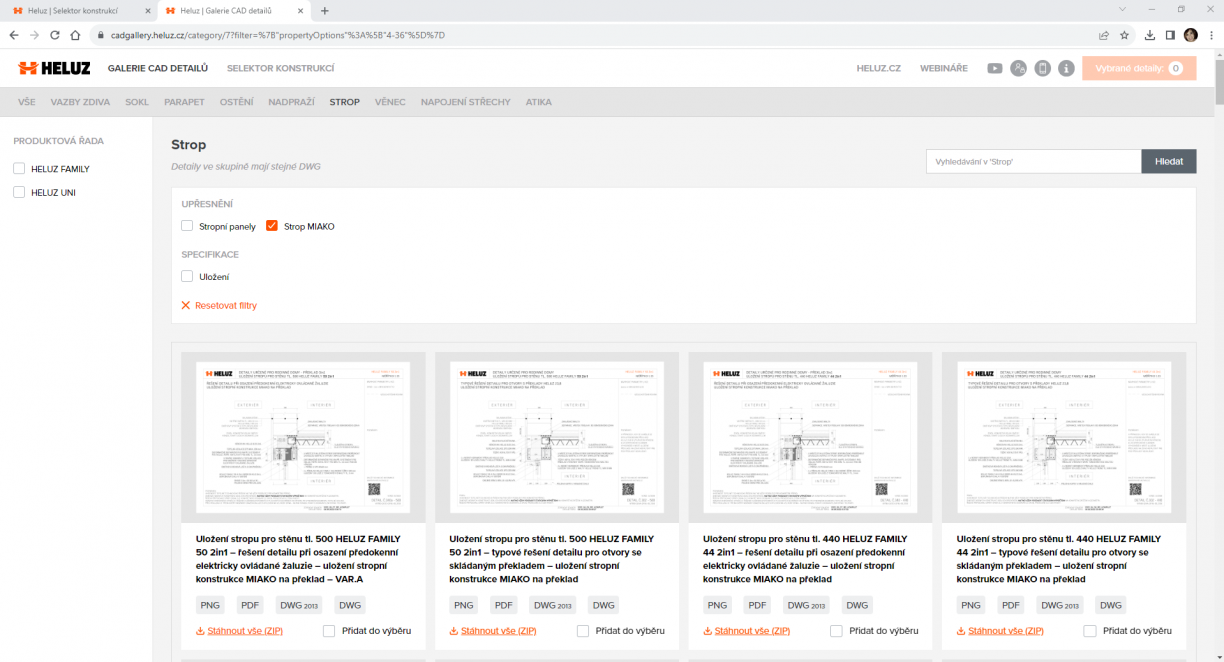The height and width of the screenshot is (662, 1224).
Task: Check 'Přidat do výběru' on the VAR.A card
Action: click(x=329, y=631)
